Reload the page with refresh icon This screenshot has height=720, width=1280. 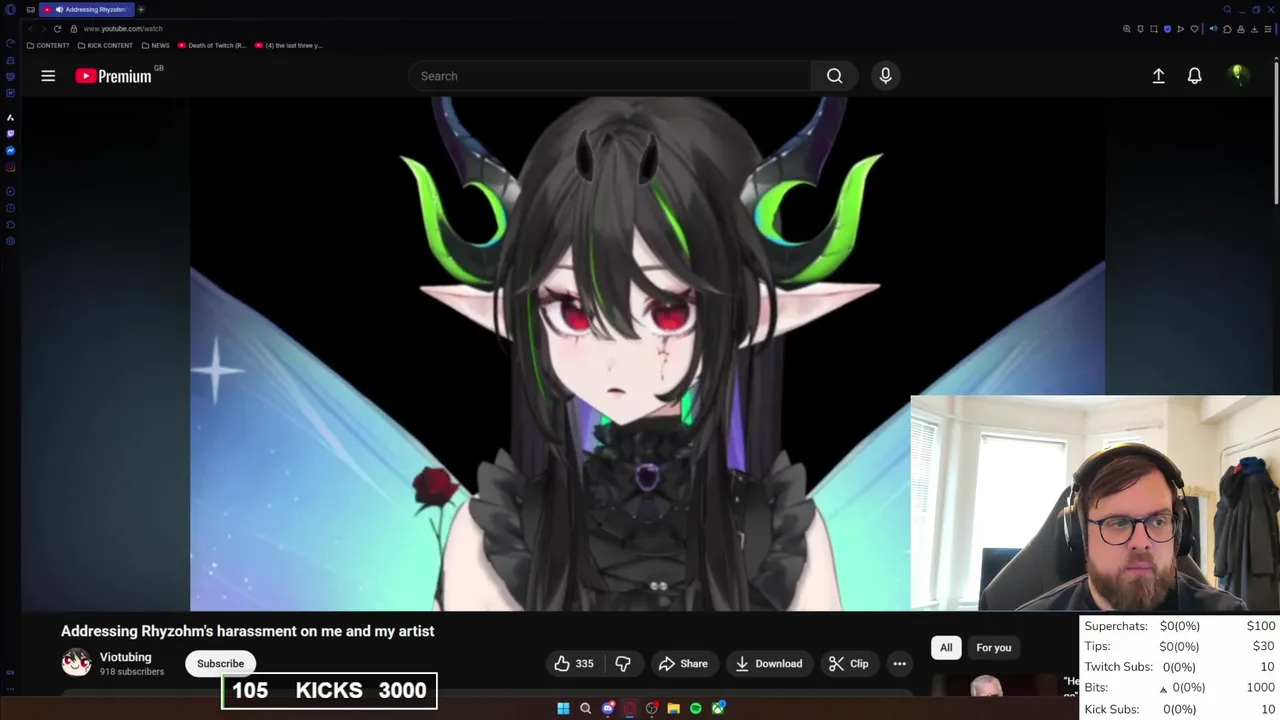pyautogui.click(x=57, y=29)
